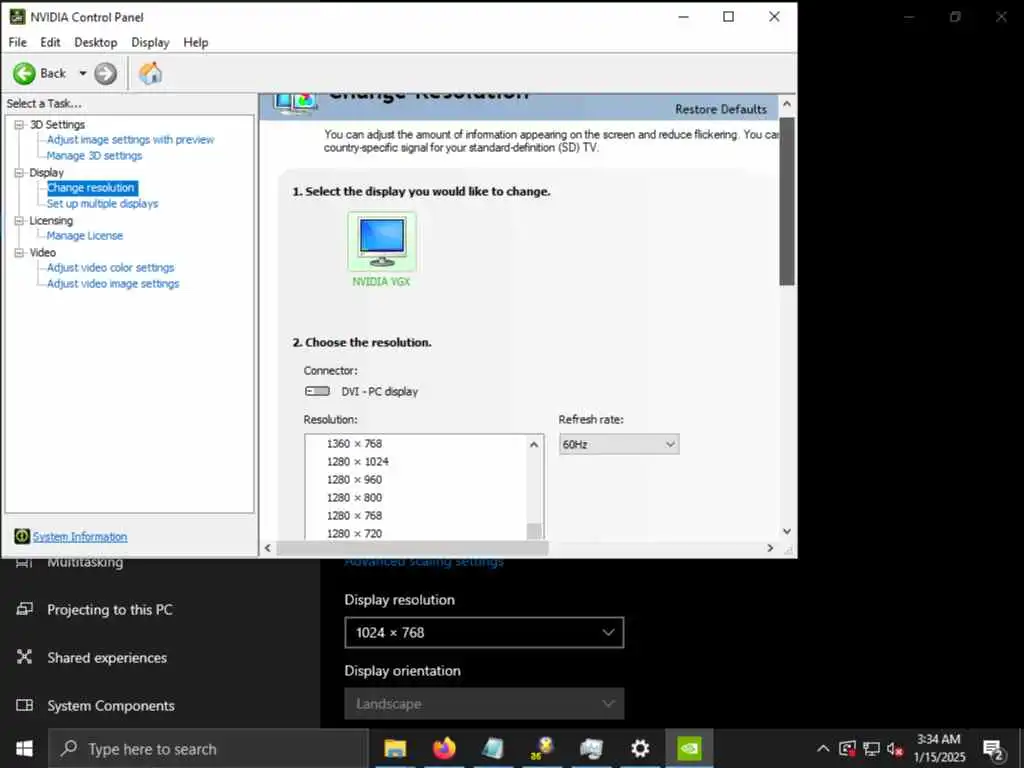Open Projecting to this PC in Settings

pyautogui.click(x=110, y=609)
